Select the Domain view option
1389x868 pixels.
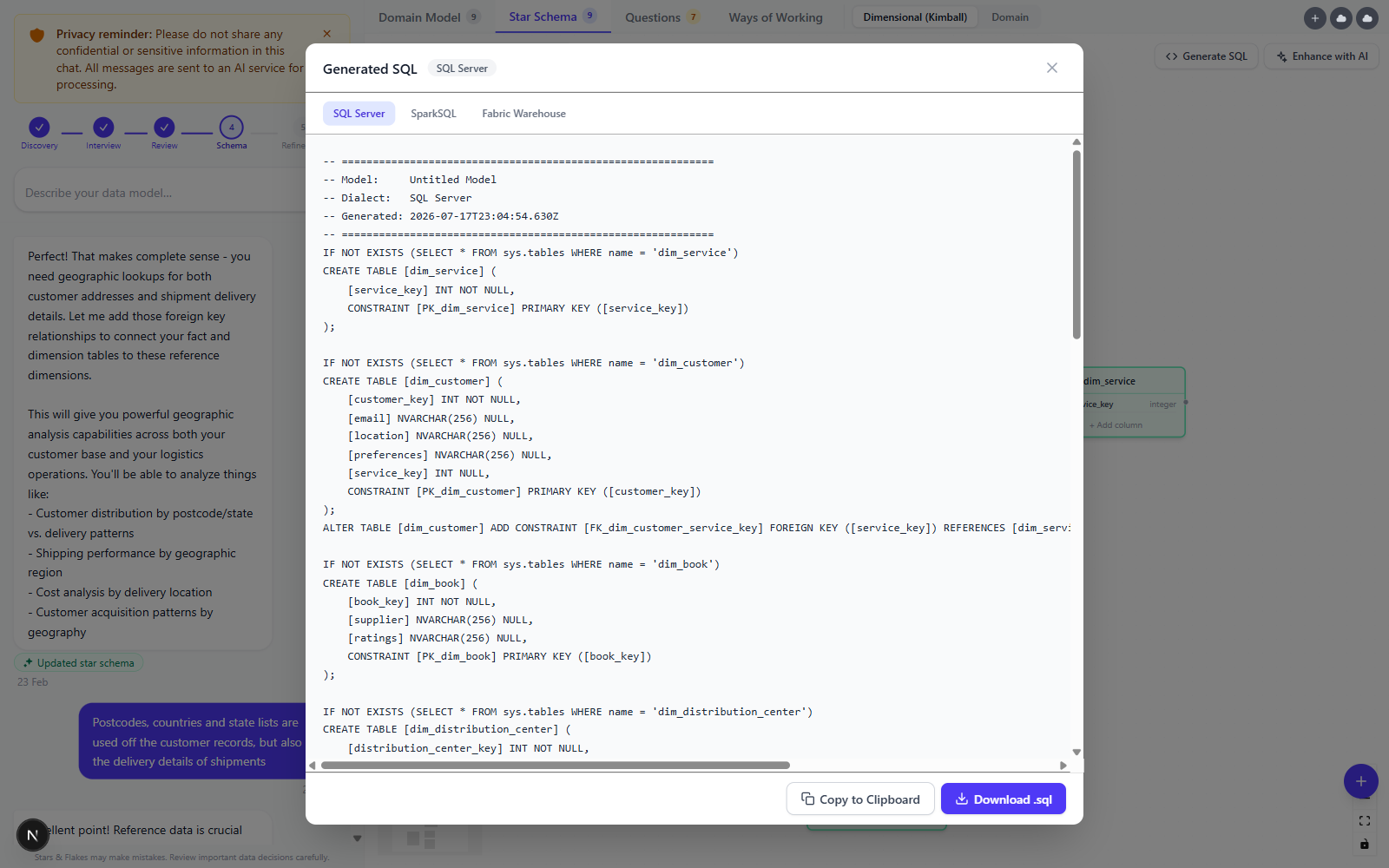1010,17
